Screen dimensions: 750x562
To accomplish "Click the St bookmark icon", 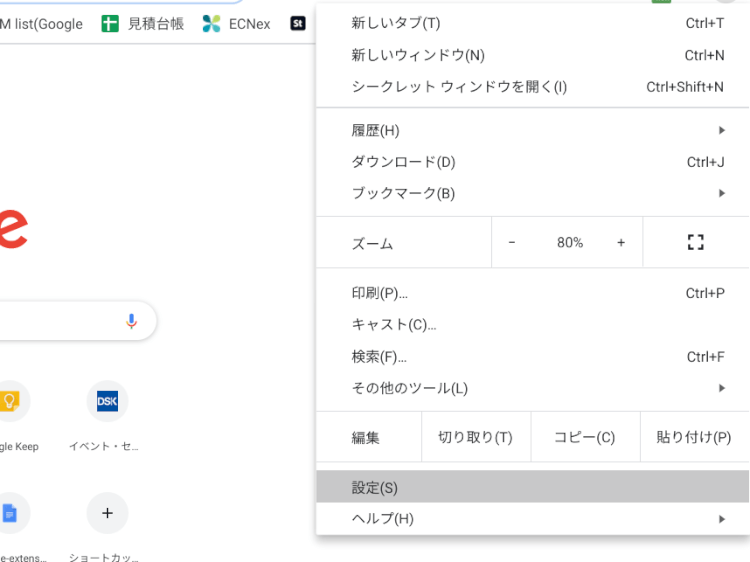I will [x=297, y=23].
